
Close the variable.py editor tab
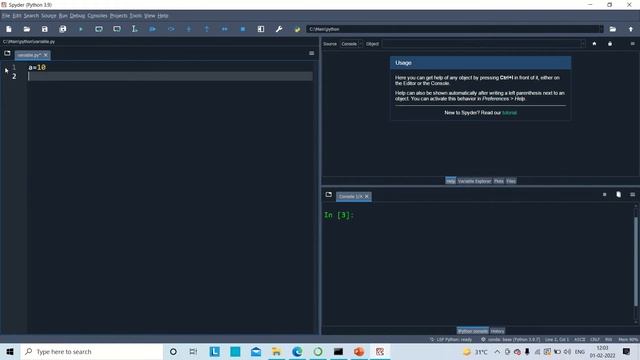click(x=46, y=55)
